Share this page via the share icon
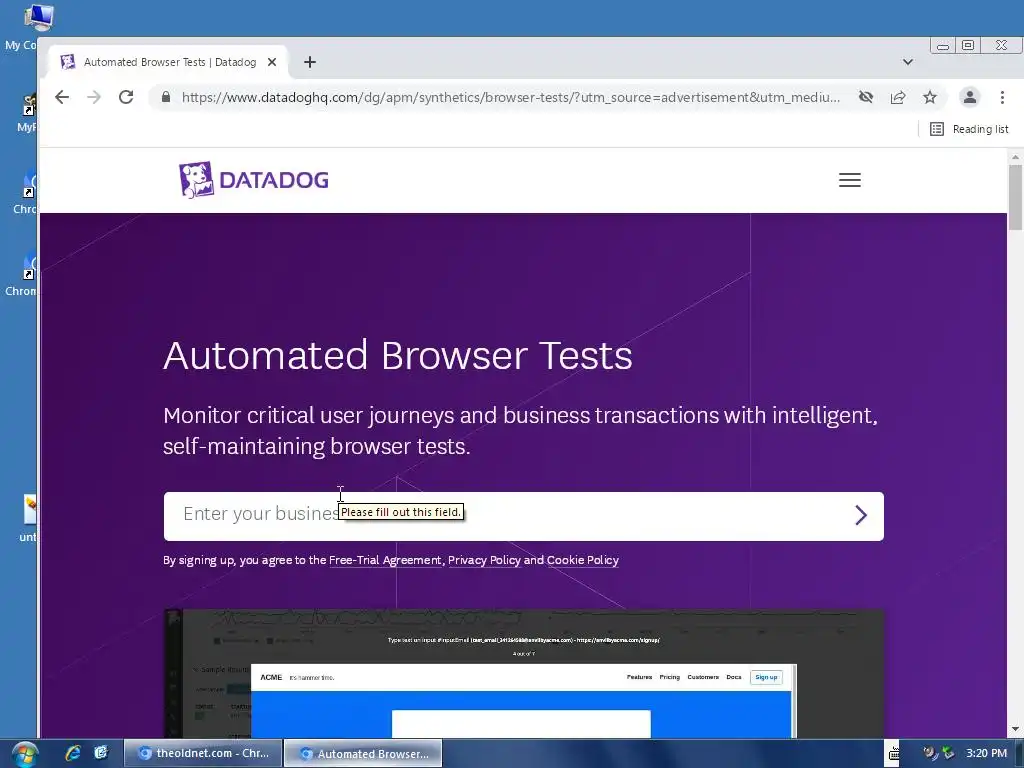This screenshot has height=768, width=1024. coord(898,97)
